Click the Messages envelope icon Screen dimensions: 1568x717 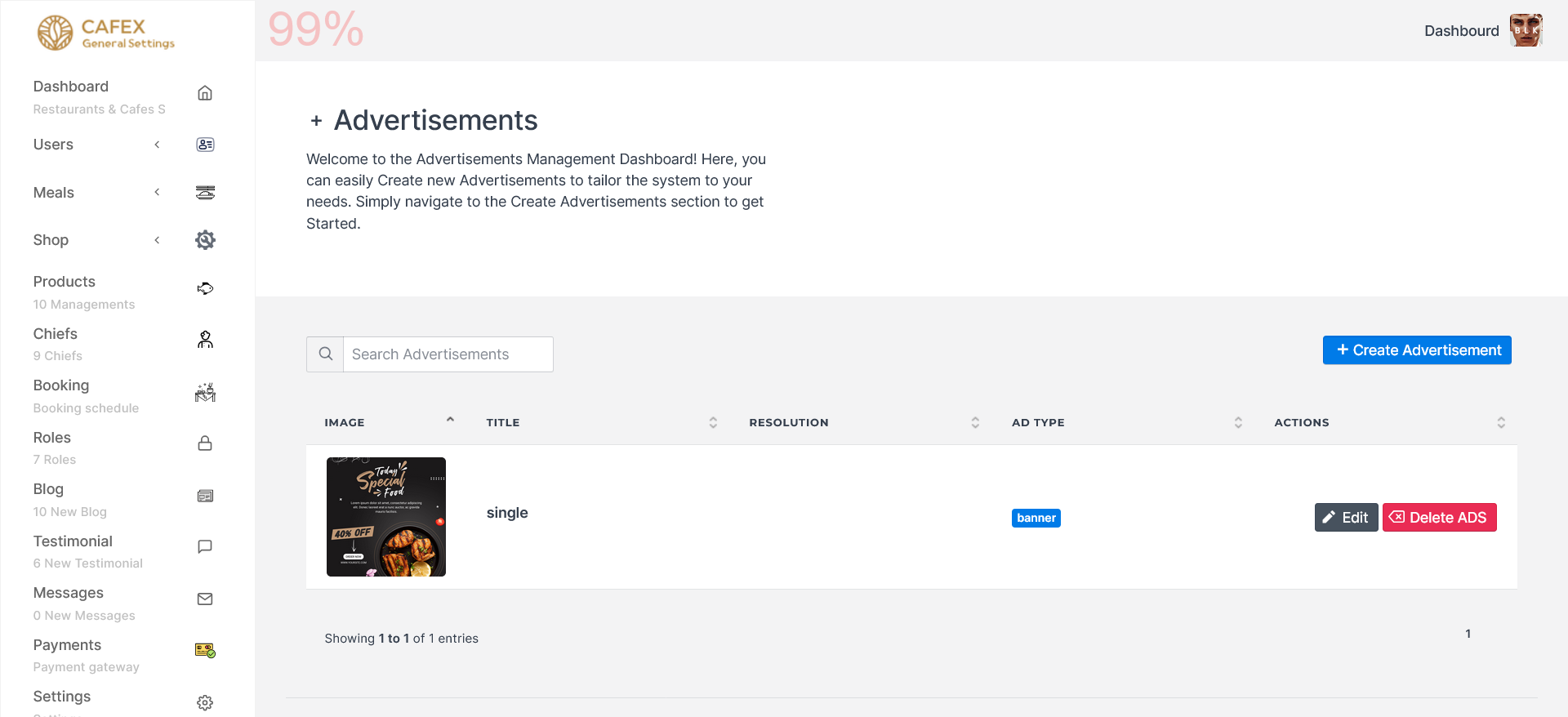click(205, 599)
